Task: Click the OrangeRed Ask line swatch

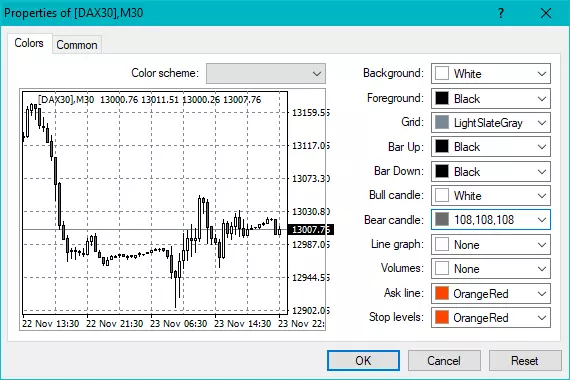Action: [442, 293]
